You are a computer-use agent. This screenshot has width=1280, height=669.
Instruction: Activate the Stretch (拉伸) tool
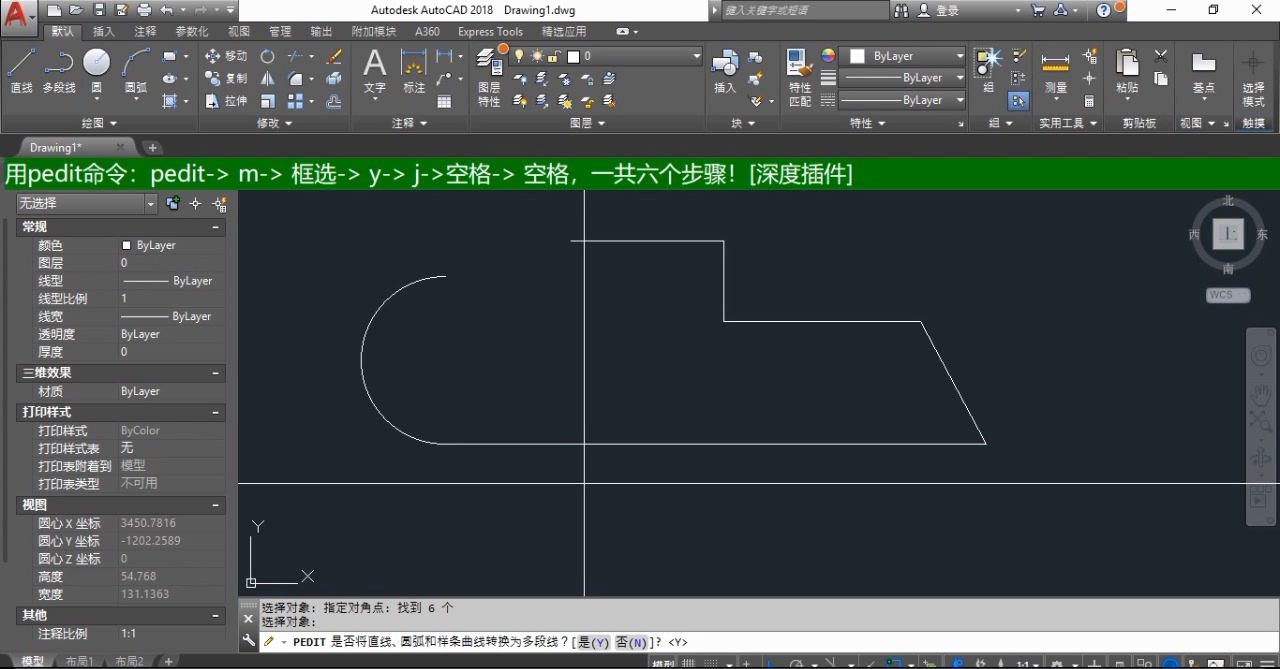coord(226,101)
